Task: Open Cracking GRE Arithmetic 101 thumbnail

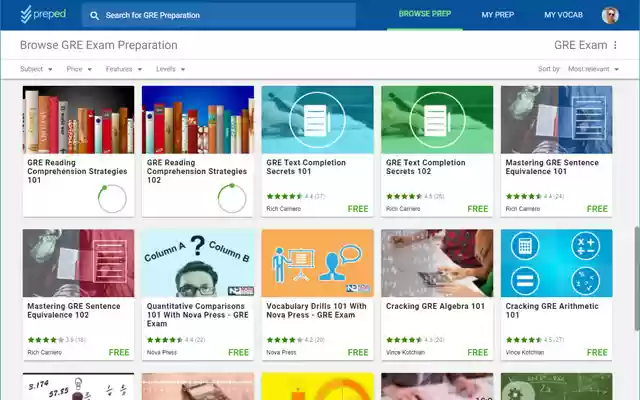Action: [x=556, y=263]
